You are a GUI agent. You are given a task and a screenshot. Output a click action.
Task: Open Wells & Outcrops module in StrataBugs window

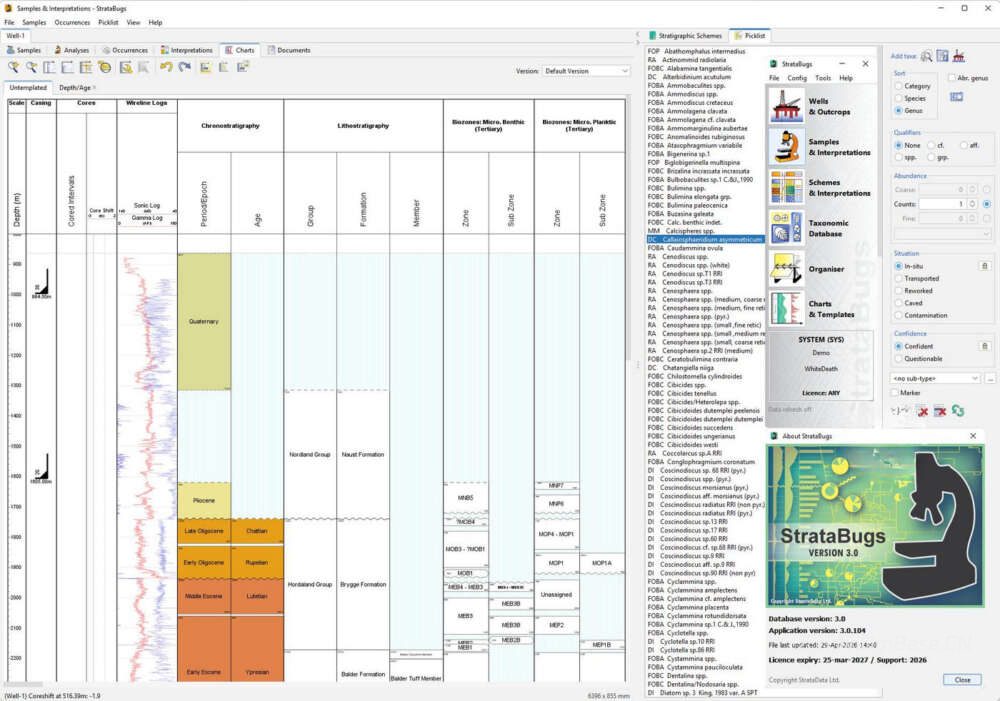point(786,106)
